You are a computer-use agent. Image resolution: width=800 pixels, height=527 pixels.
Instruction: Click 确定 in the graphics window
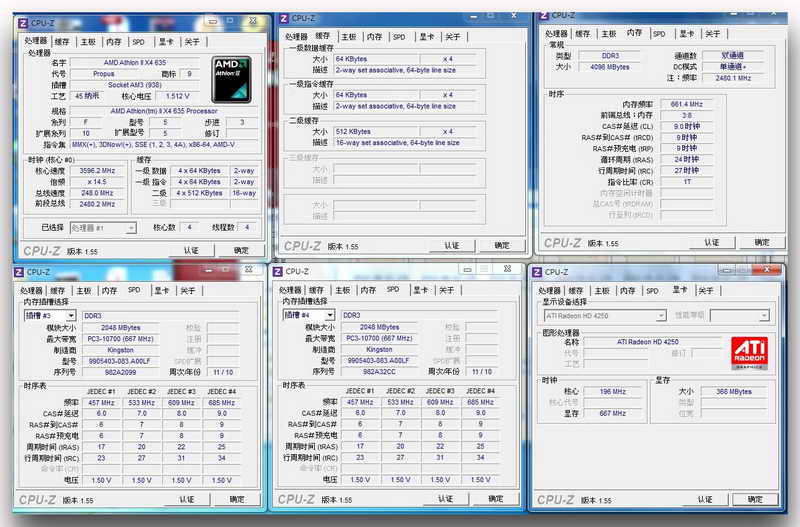point(755,499)
